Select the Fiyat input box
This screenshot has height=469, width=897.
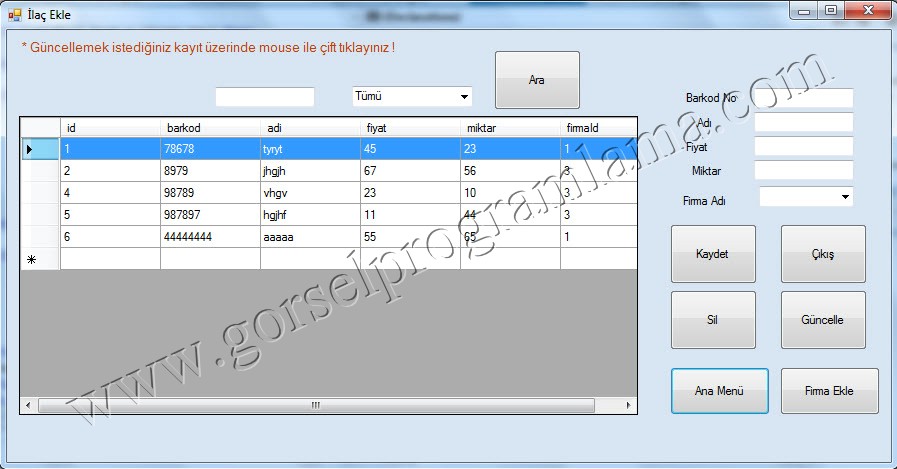click(803, 146)
